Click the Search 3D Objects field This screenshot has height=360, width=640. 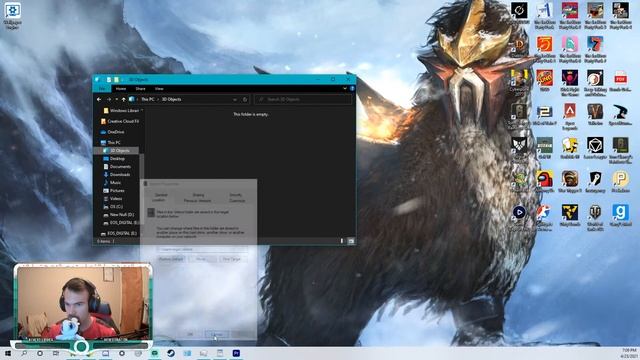[x=303, y=99]
